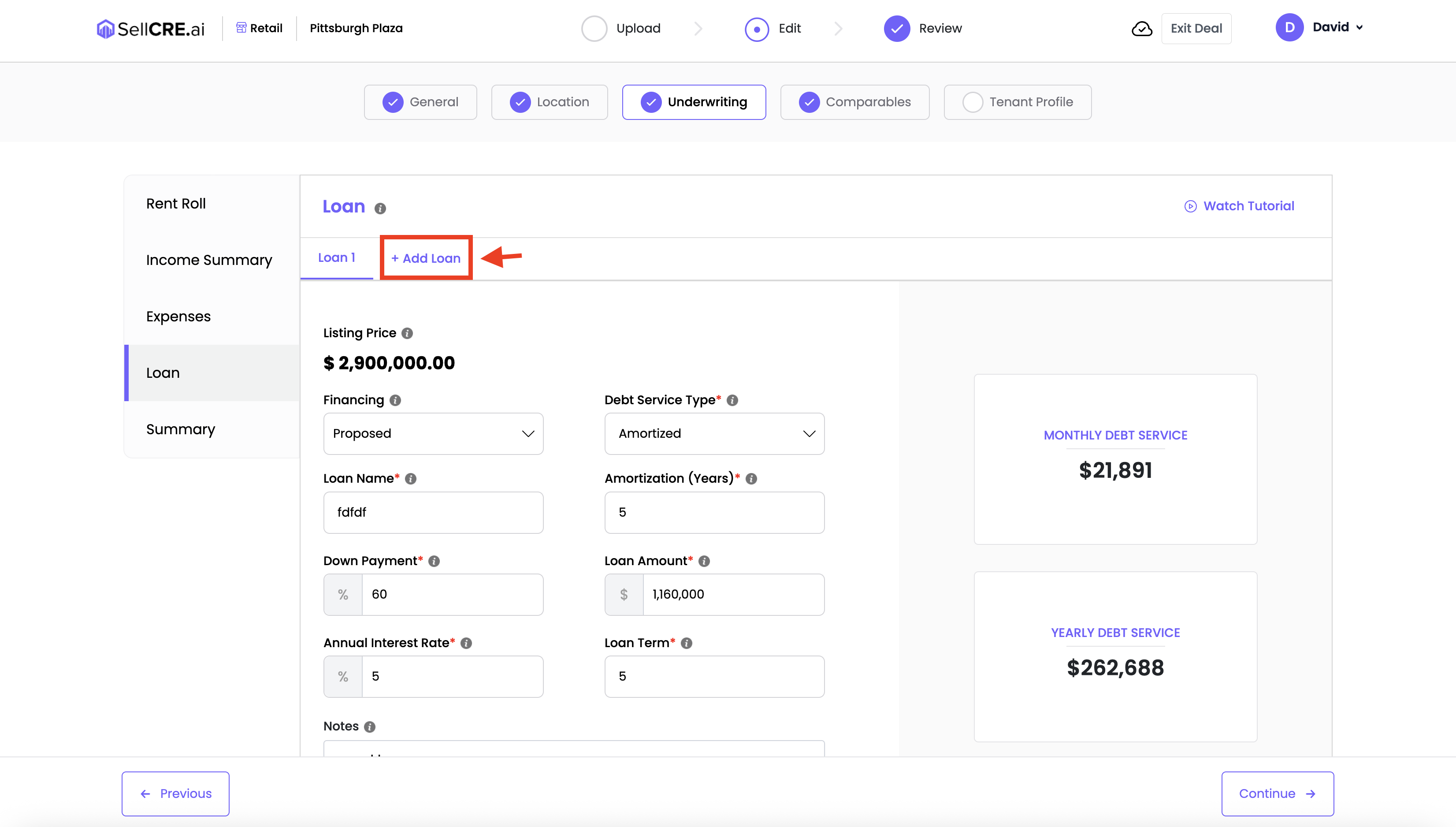Image resolution: width=1456 pixels, height=827 pixels.
Task: Click the SellCRE.ai logo
Action: [x=150, y=28]
